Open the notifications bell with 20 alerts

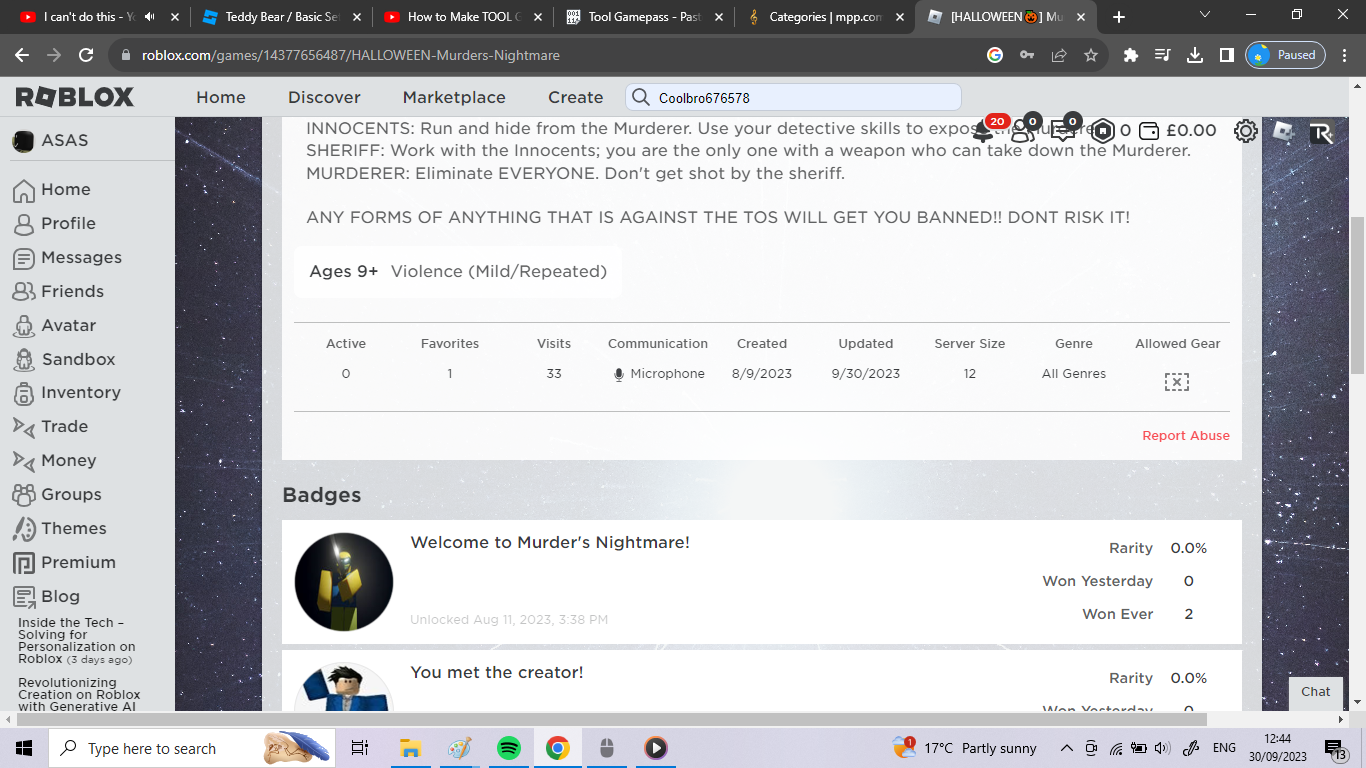coord(986,130)
